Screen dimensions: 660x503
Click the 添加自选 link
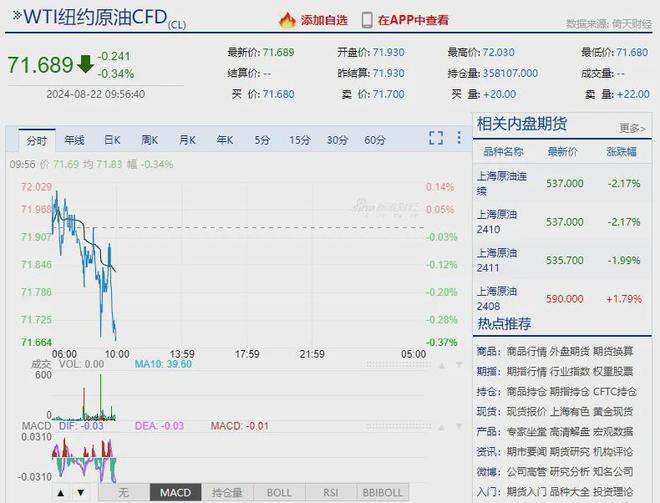click(324, 20)
